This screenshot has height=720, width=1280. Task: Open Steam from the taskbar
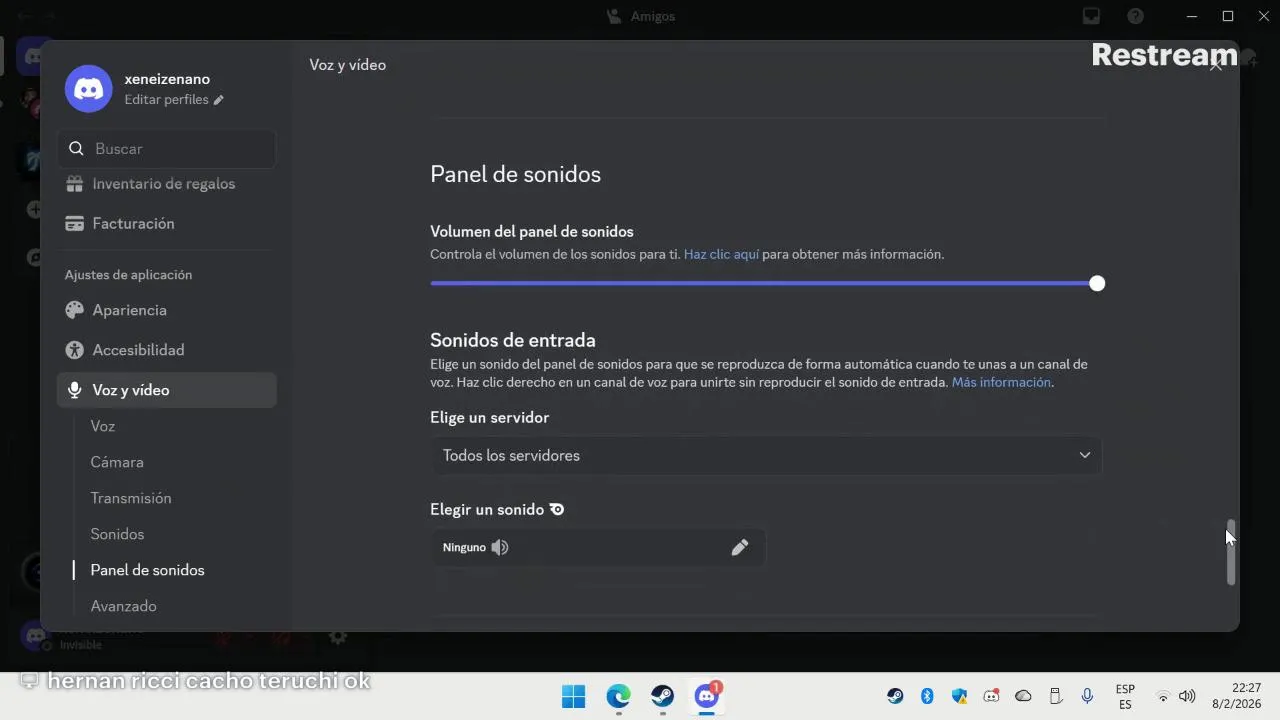pyautogui.click(x=662, y=696)
